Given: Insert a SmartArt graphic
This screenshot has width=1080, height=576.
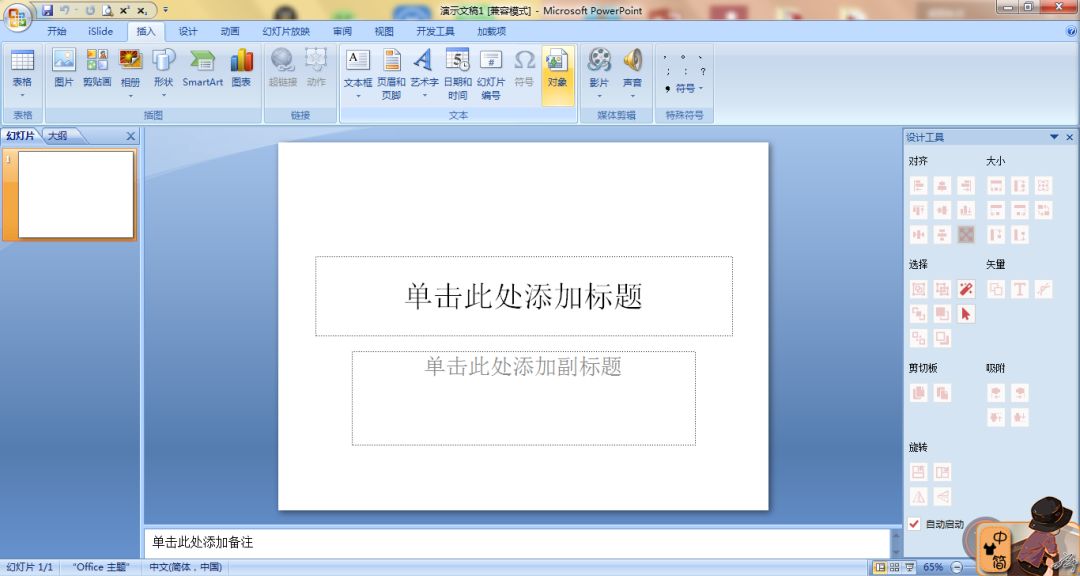Looking at the screenshot, I should tap(202, 71).
